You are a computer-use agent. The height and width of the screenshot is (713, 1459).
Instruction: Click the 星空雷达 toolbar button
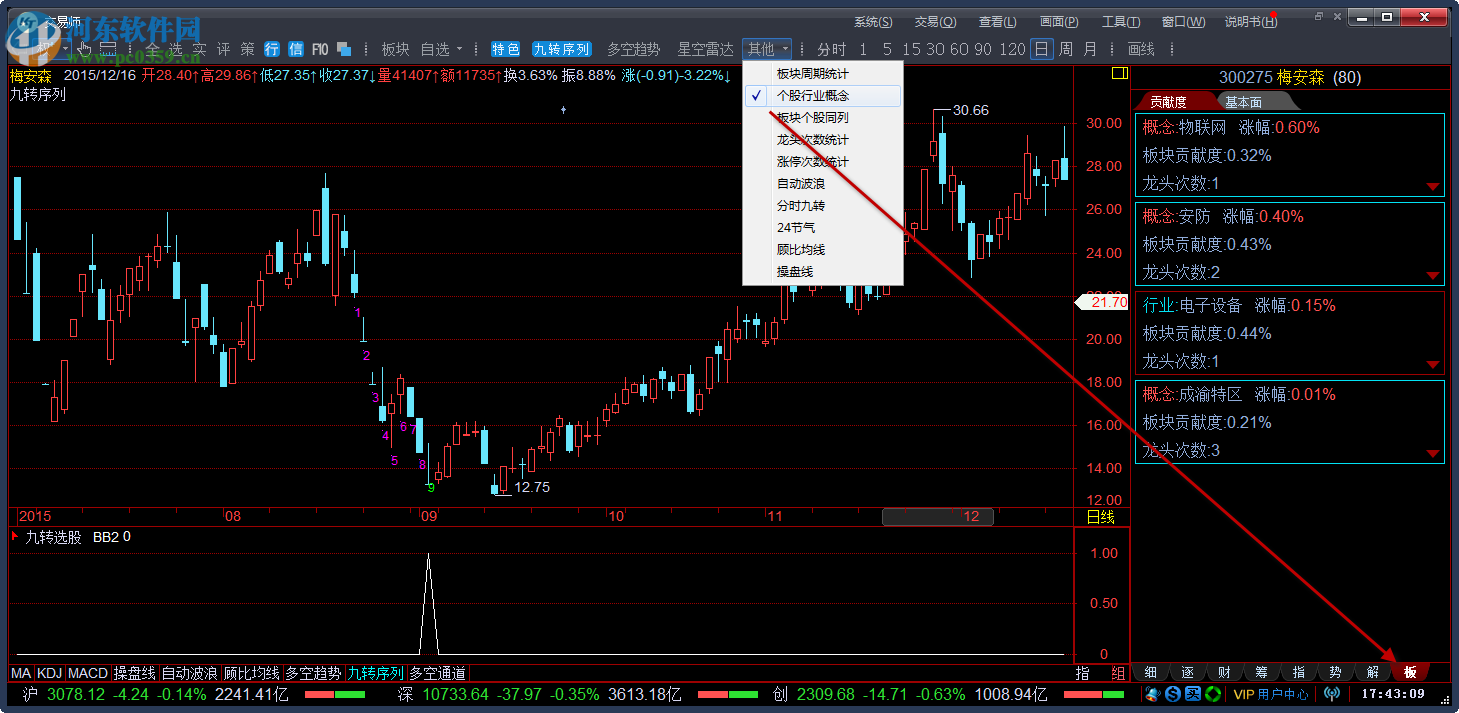click(706, 49)
